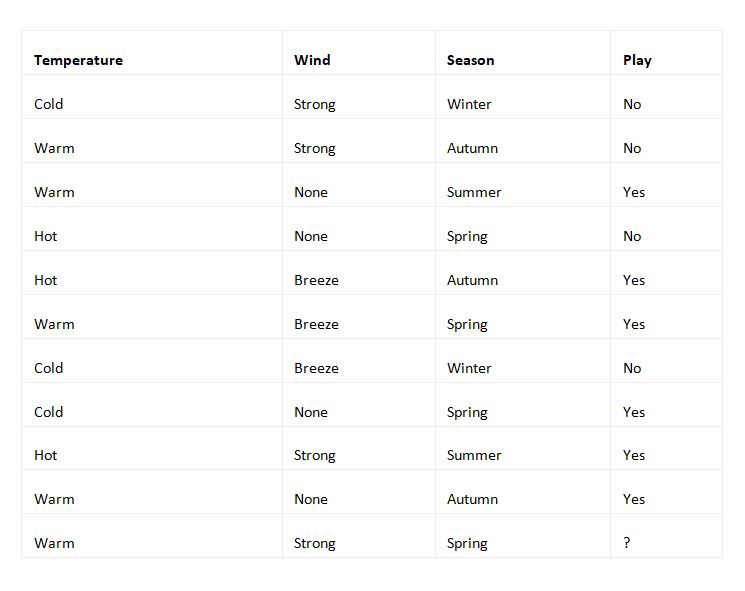745x591 pixels.
Task: Click No in the Hot, None, Spring row
Action: [632, 236]
